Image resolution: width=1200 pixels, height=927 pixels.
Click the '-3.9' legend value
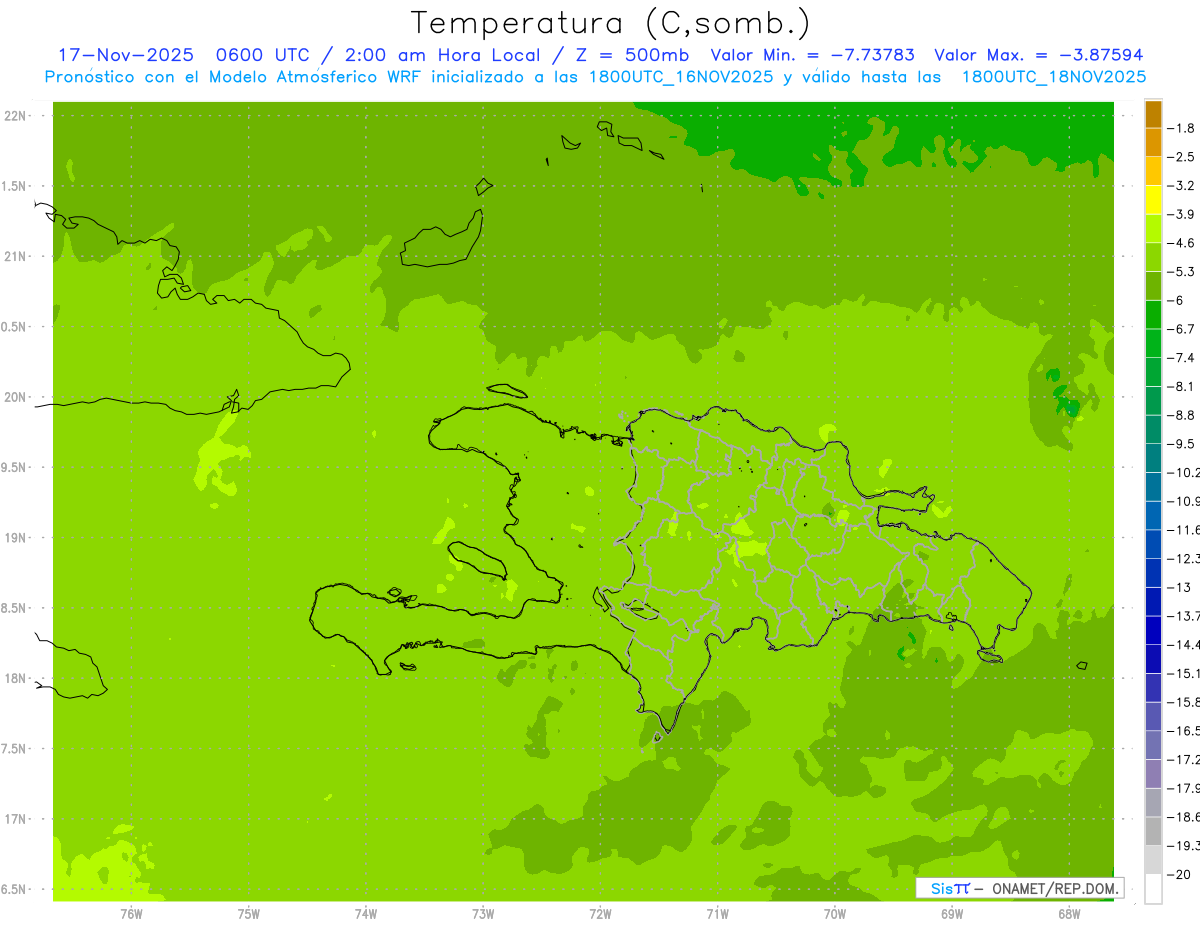(x=1182, y=214)
